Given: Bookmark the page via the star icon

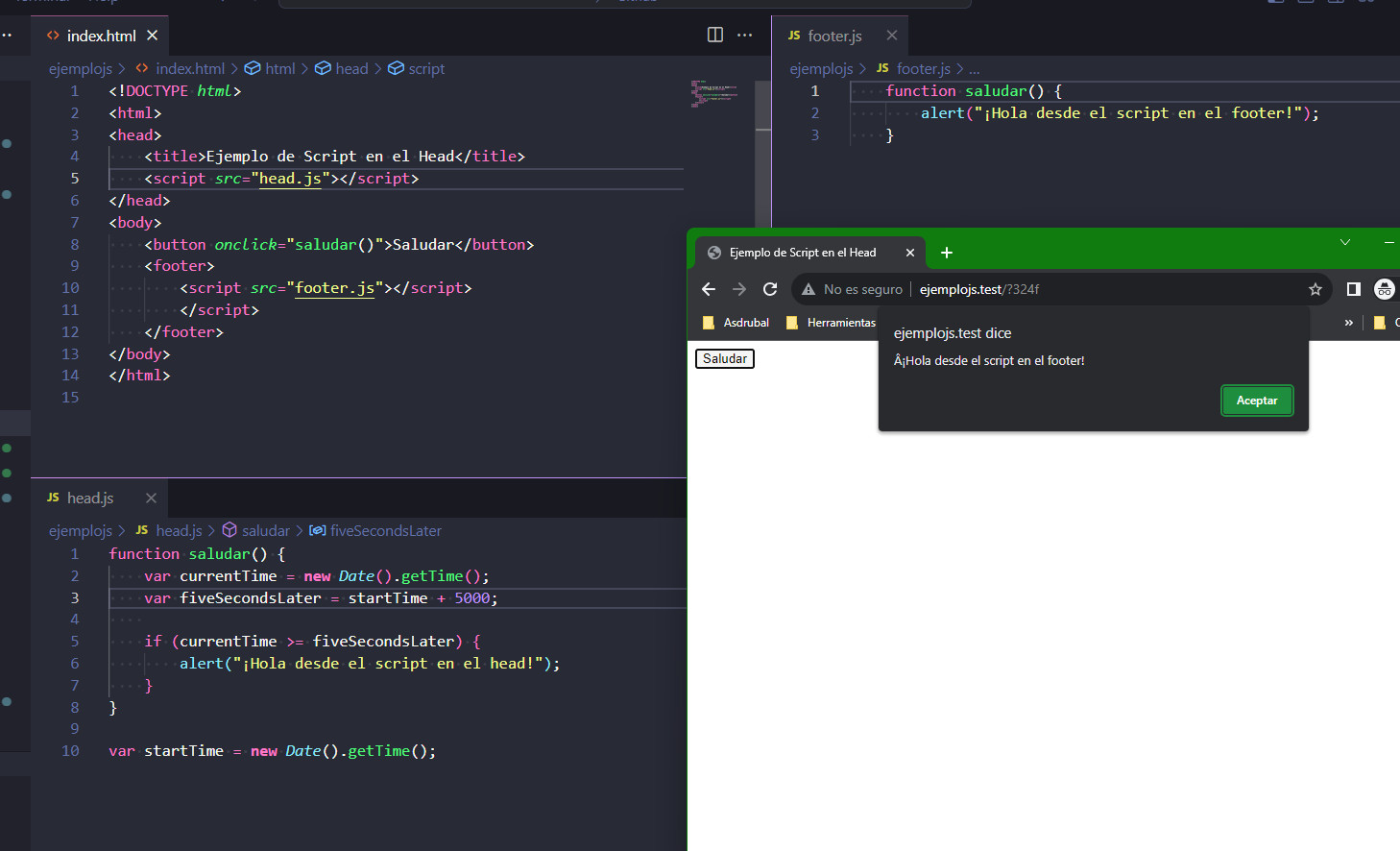Looking at the screenshot, I should point(1316,289).
